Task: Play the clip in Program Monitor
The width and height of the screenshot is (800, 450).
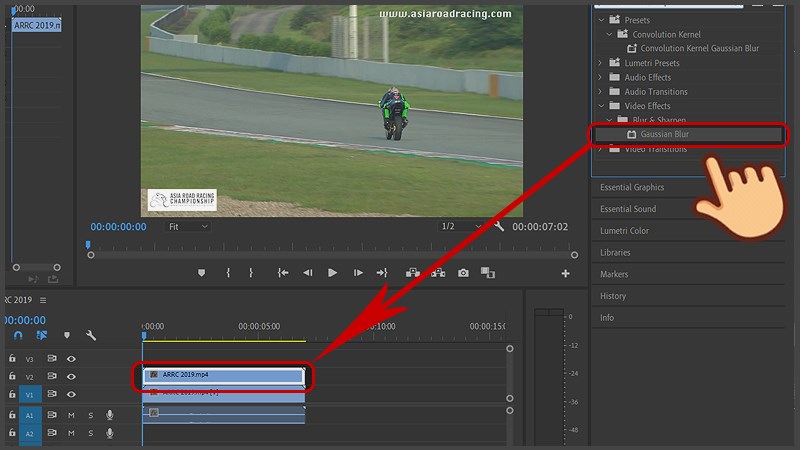Action: click(x=332, y=273)
